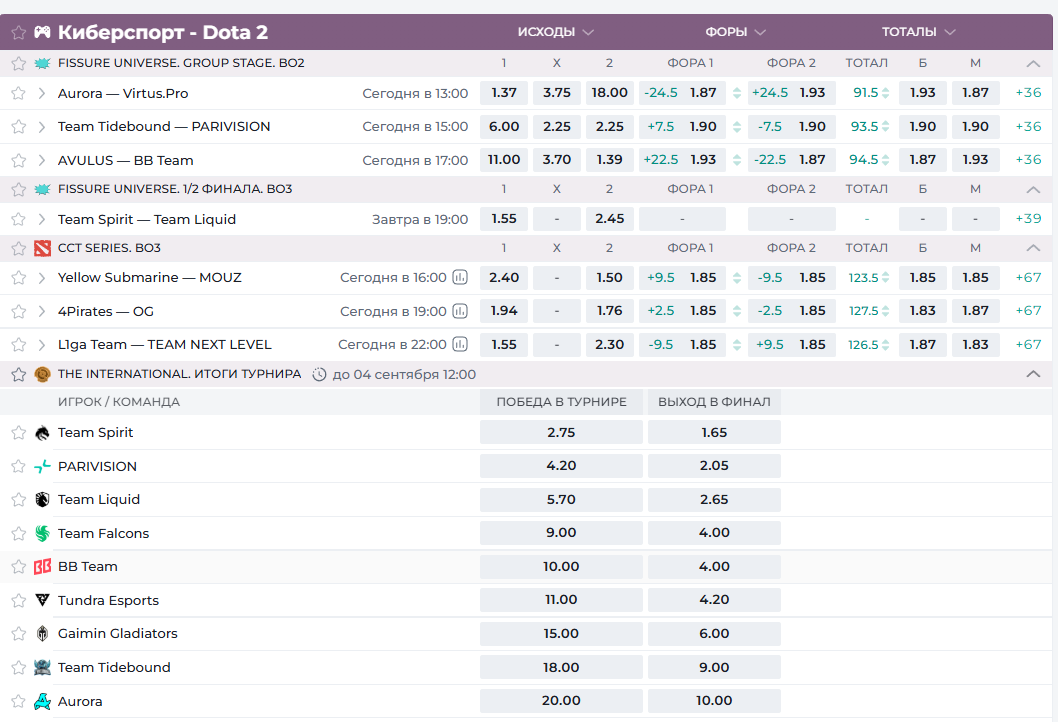1058x722 pixels.
Task: Open statistics icon for 4Pirates — OG
Action: (x=460, y=311)
